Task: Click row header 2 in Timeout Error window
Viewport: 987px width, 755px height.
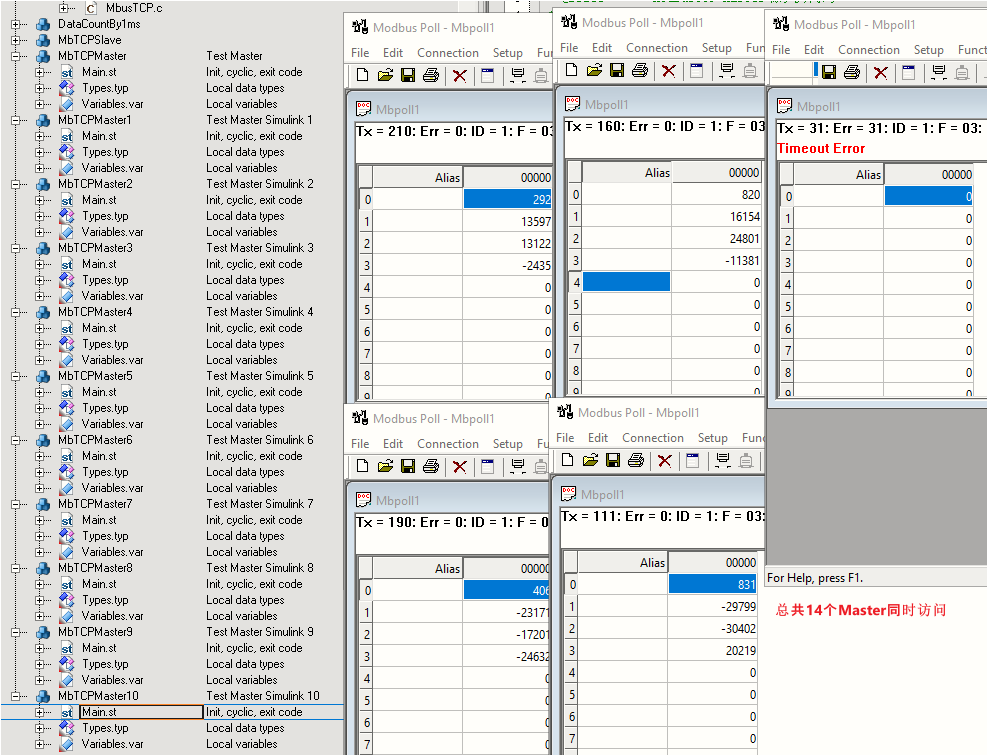Action: 787,241
